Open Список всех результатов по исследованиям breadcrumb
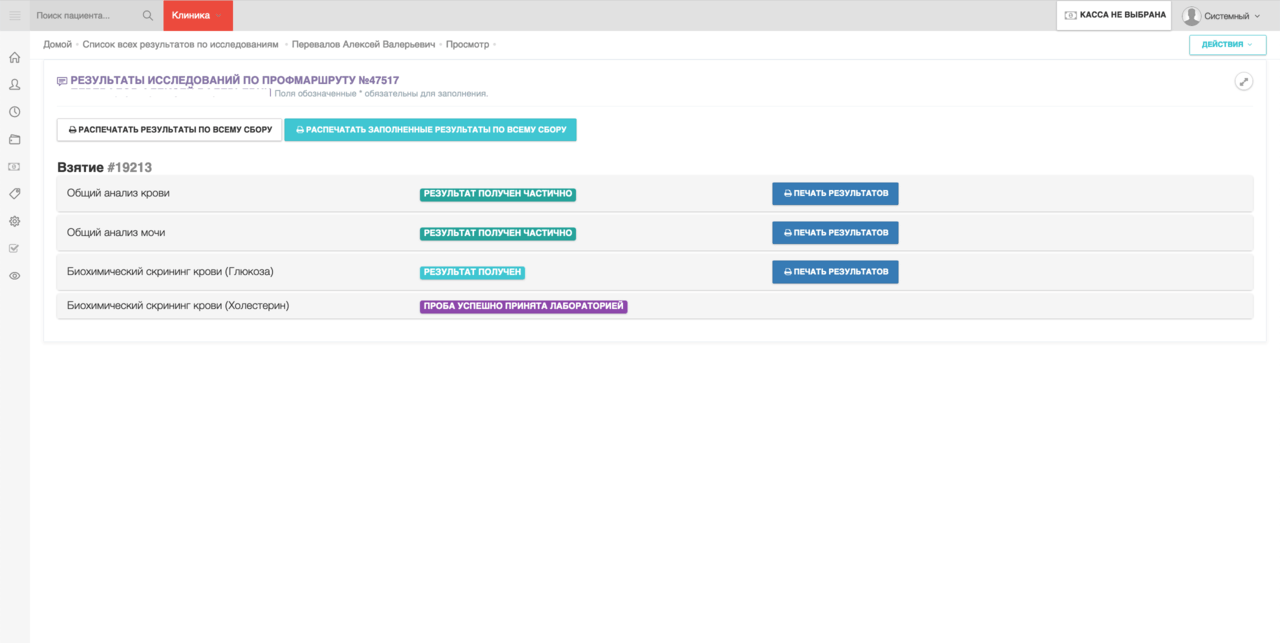The width and height of the screenshot is (1280, 643). 181,44
